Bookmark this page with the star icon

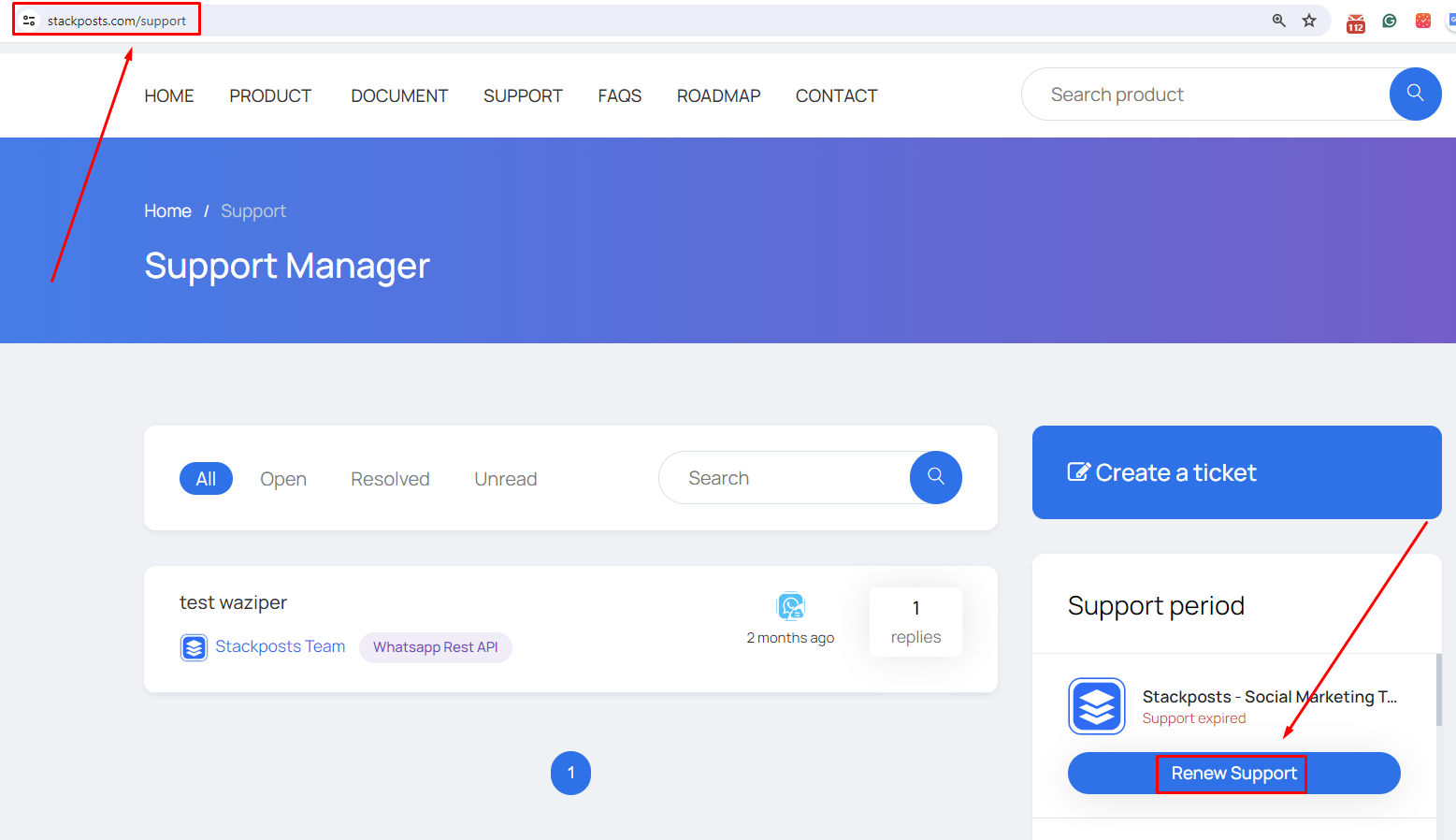click(1309, 21)
